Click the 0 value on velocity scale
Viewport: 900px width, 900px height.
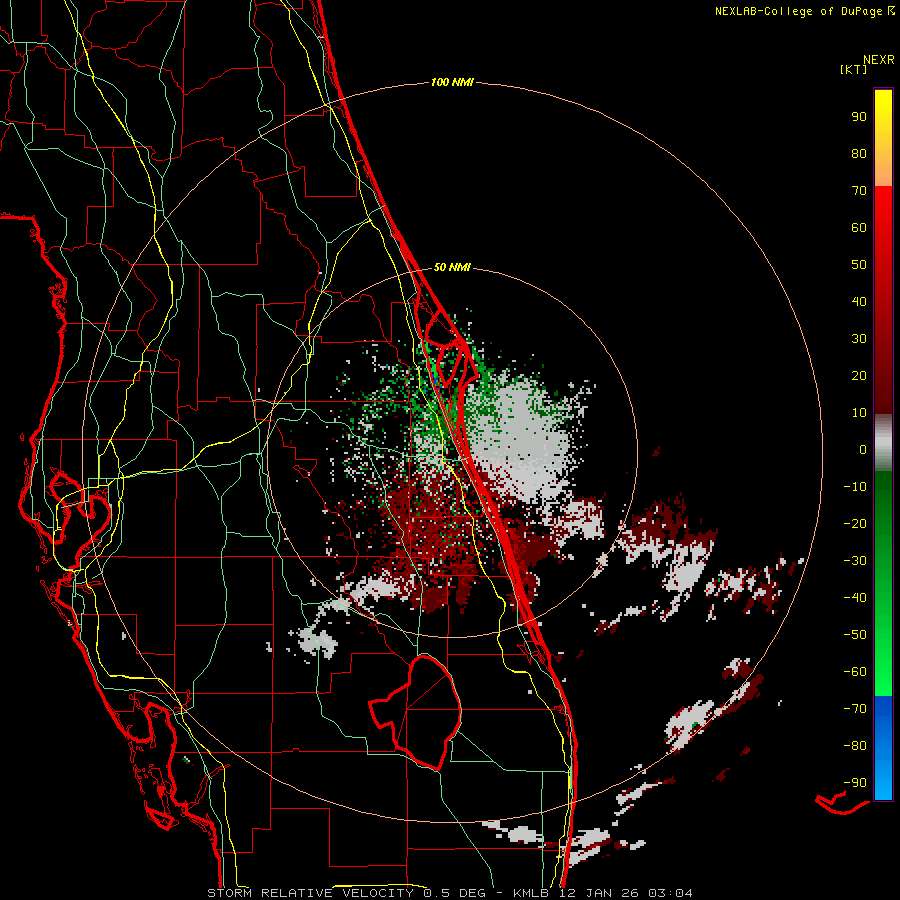coord(863,450)
